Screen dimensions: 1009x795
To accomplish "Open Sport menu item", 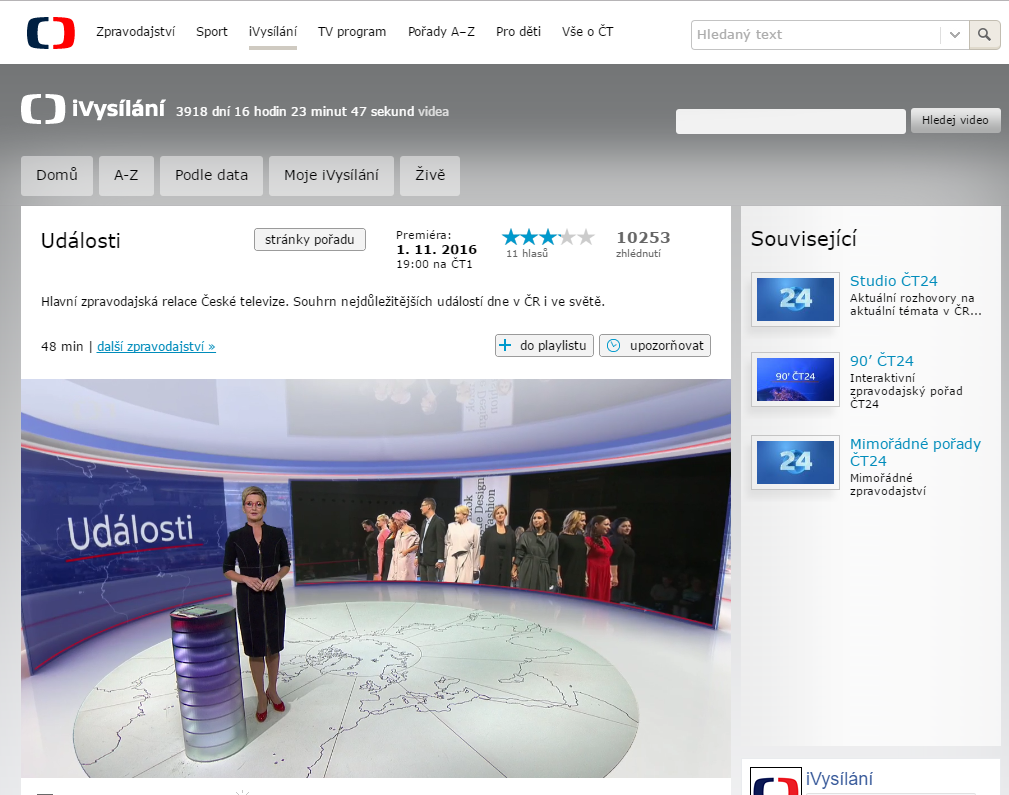I will click(x=212, y=32).
